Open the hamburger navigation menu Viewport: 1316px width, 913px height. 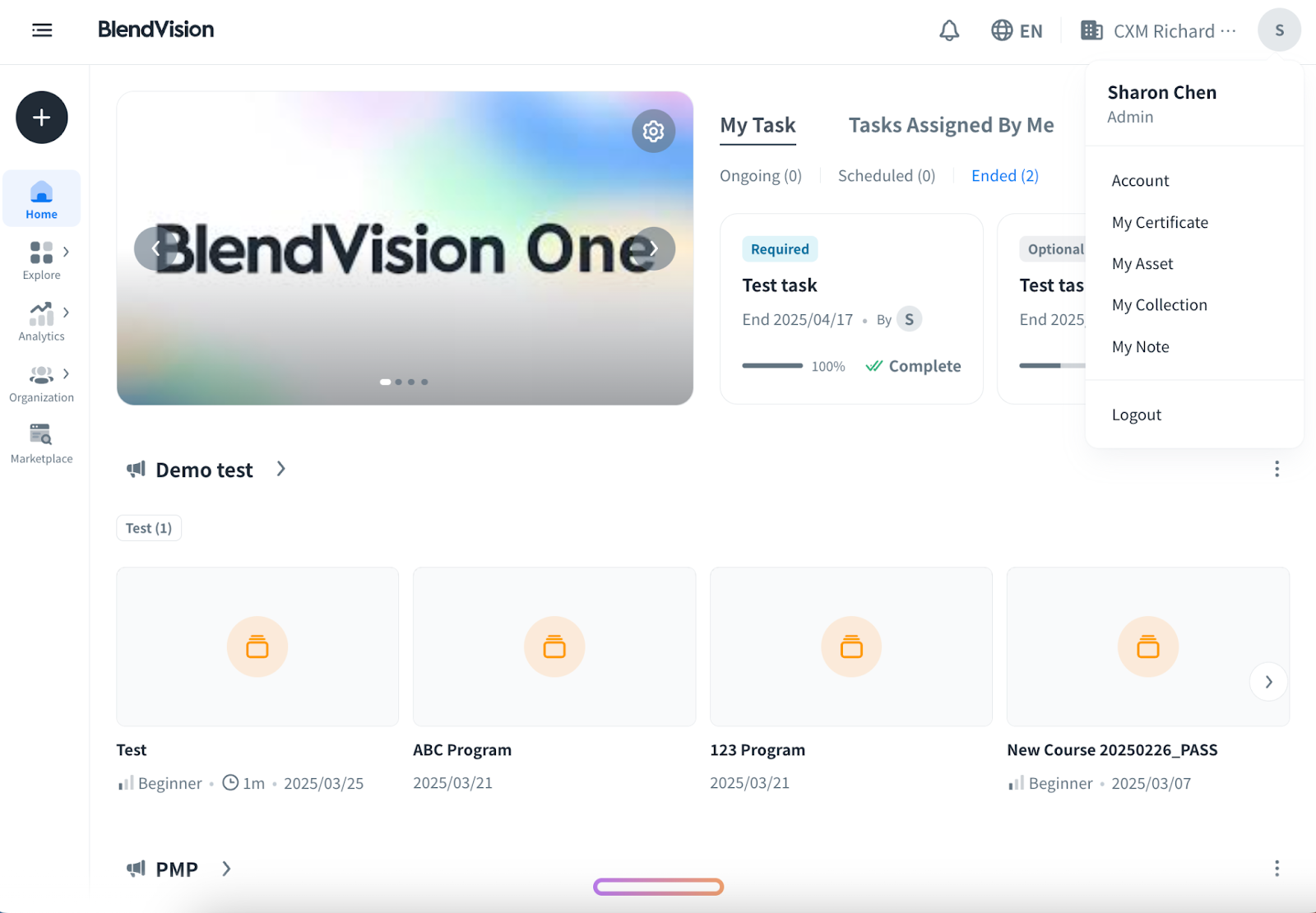pyautogui.click(x=42, y=30)
